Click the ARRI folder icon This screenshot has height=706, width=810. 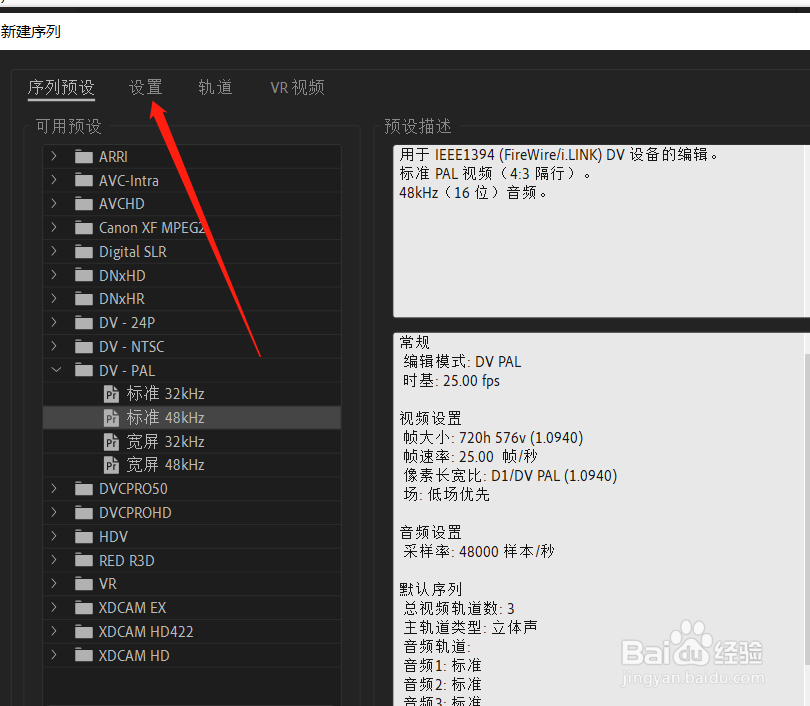(x=84, y=156)
